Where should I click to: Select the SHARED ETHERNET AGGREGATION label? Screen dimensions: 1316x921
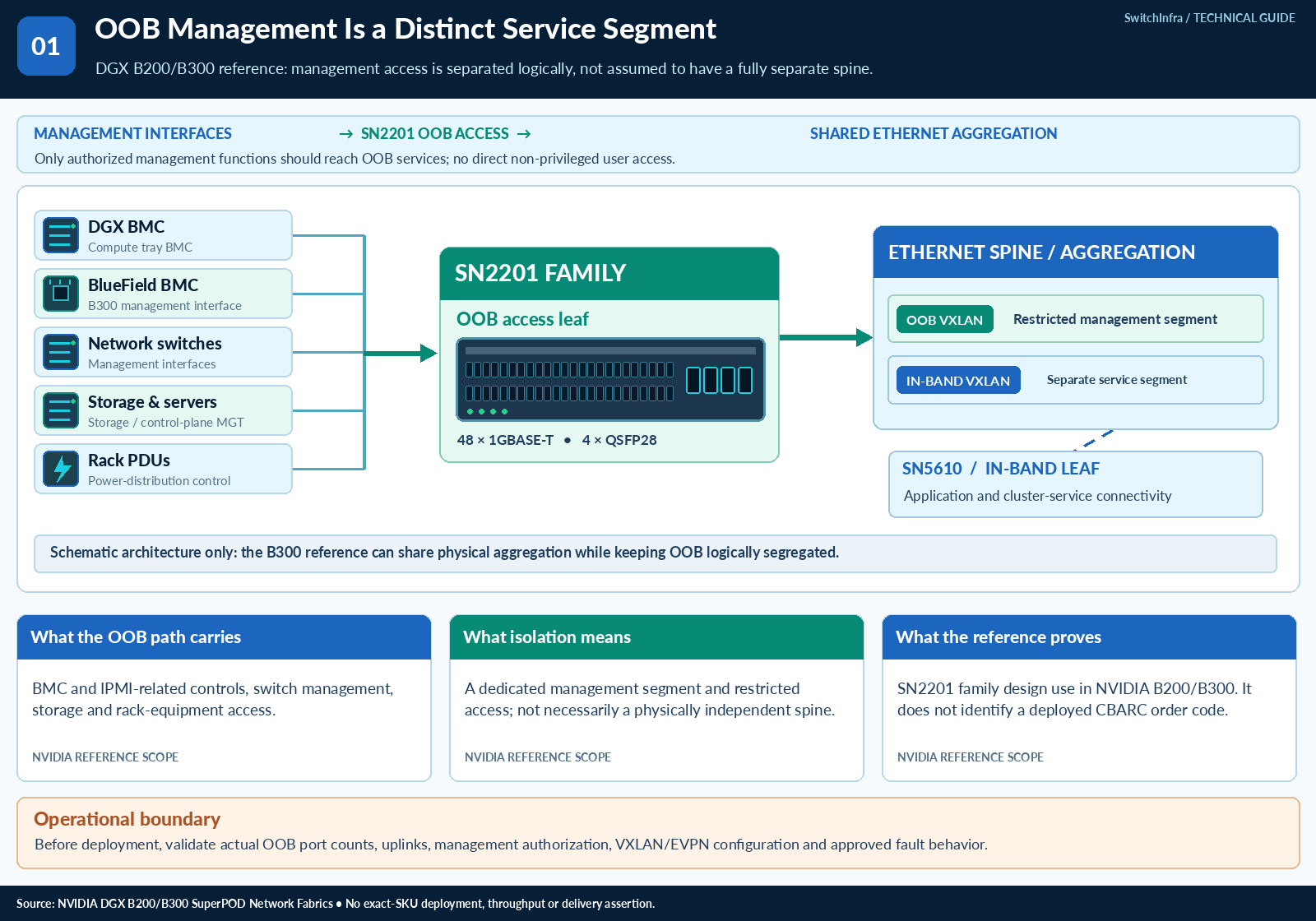point(934,133)
